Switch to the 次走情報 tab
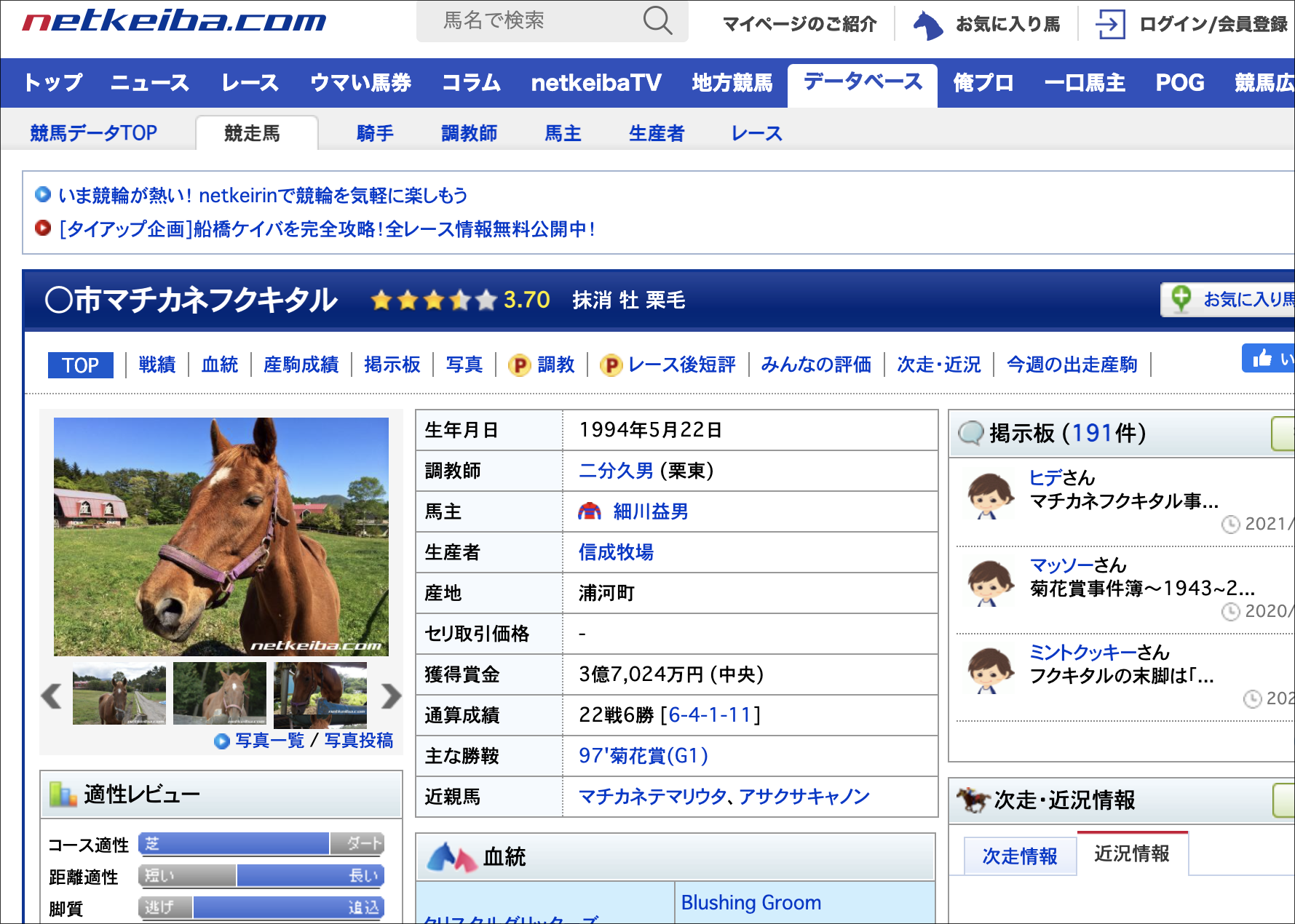 click(x=1019, y=856)
